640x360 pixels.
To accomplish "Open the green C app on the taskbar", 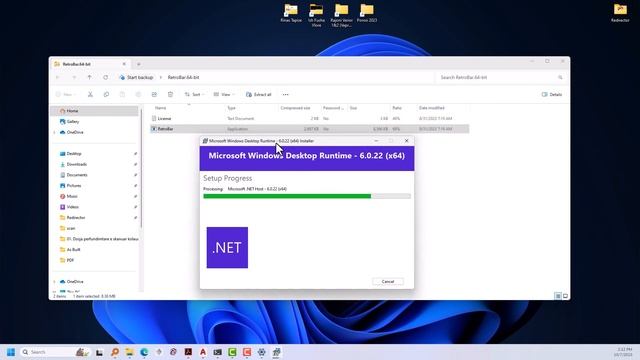I will [232, 352].
